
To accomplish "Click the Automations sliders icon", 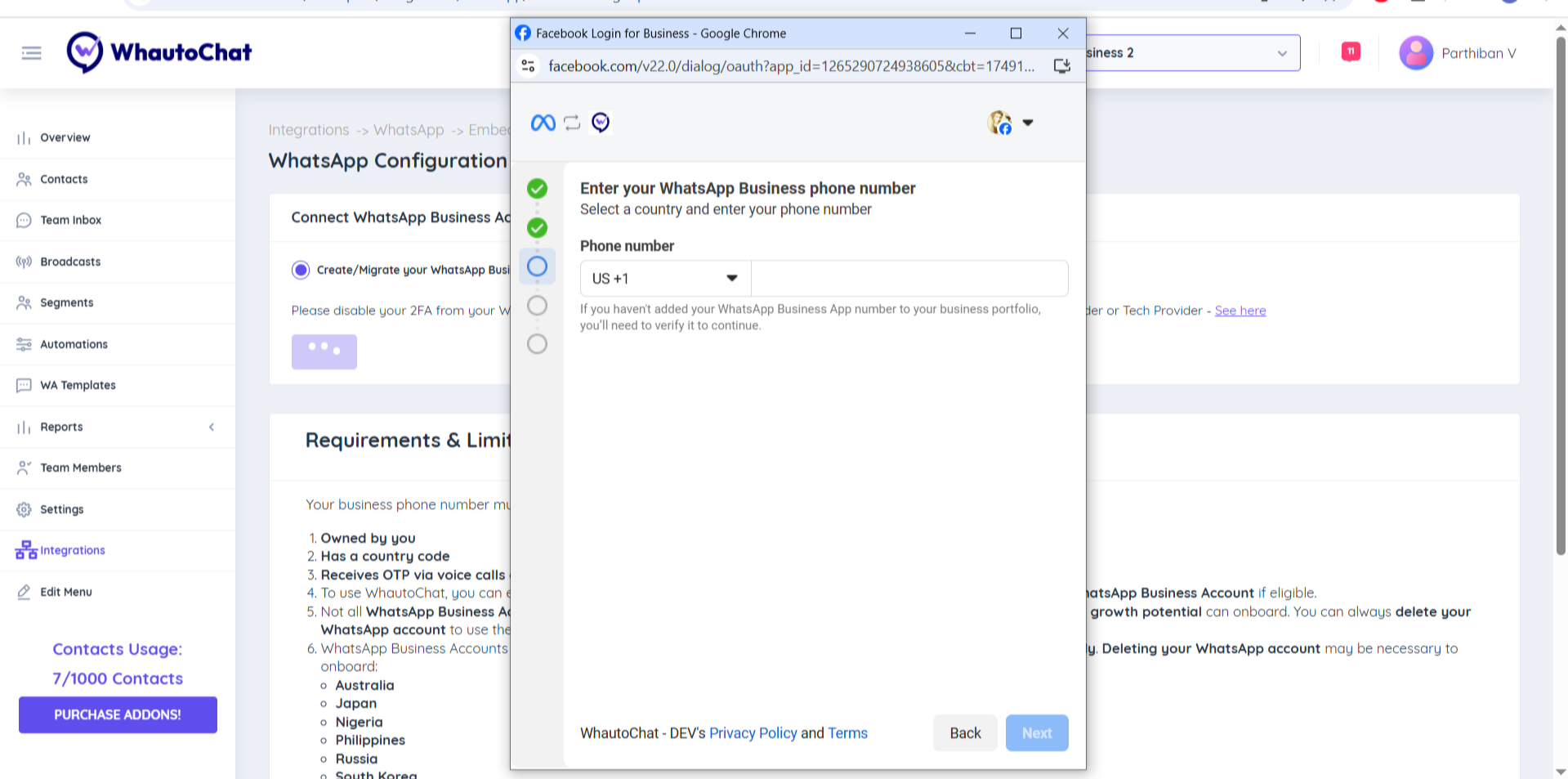I will click(24, 344).
